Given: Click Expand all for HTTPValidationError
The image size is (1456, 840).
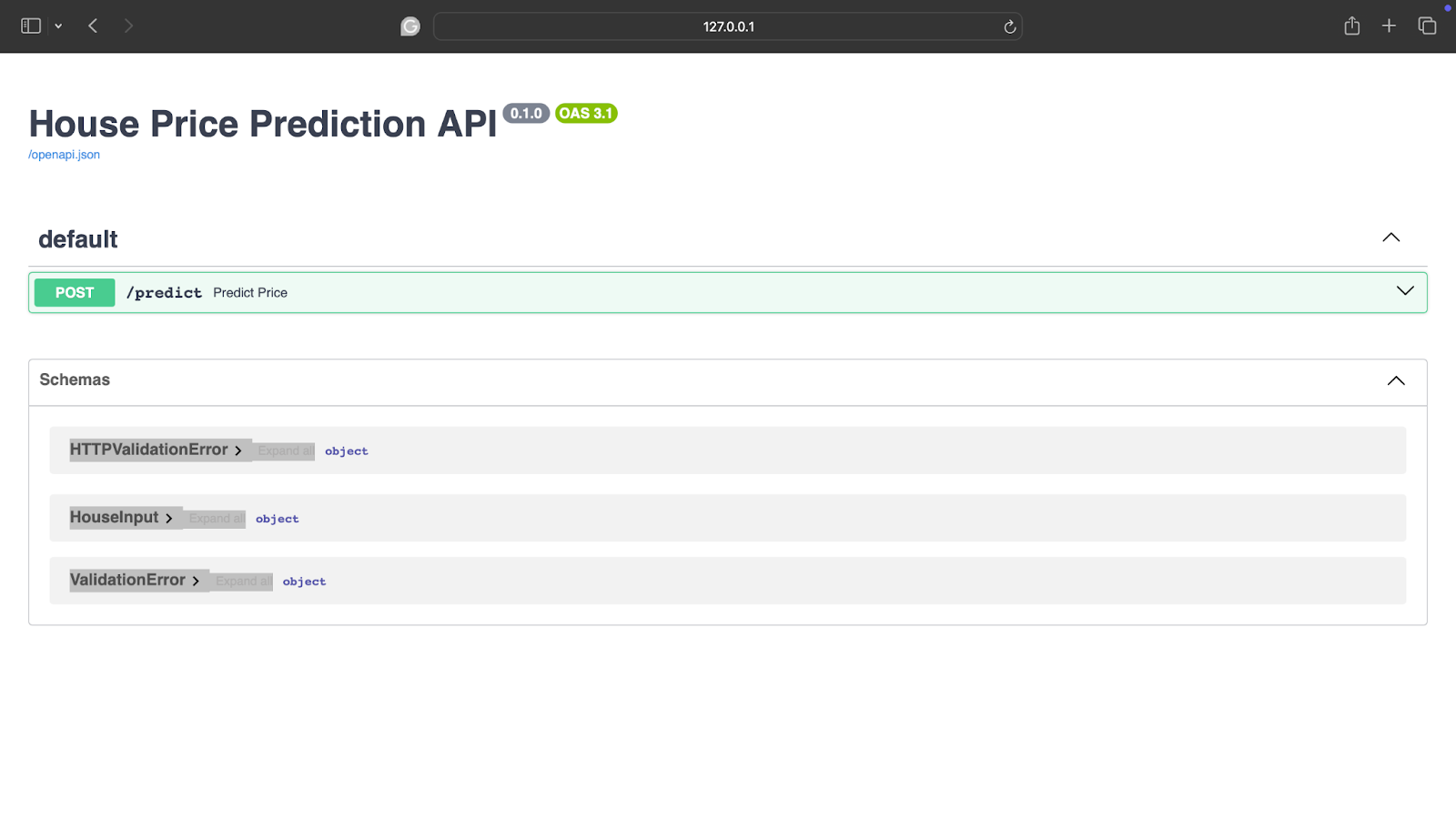Looking at the screenshot, I should pyautogui.click(x=284, y=450).
